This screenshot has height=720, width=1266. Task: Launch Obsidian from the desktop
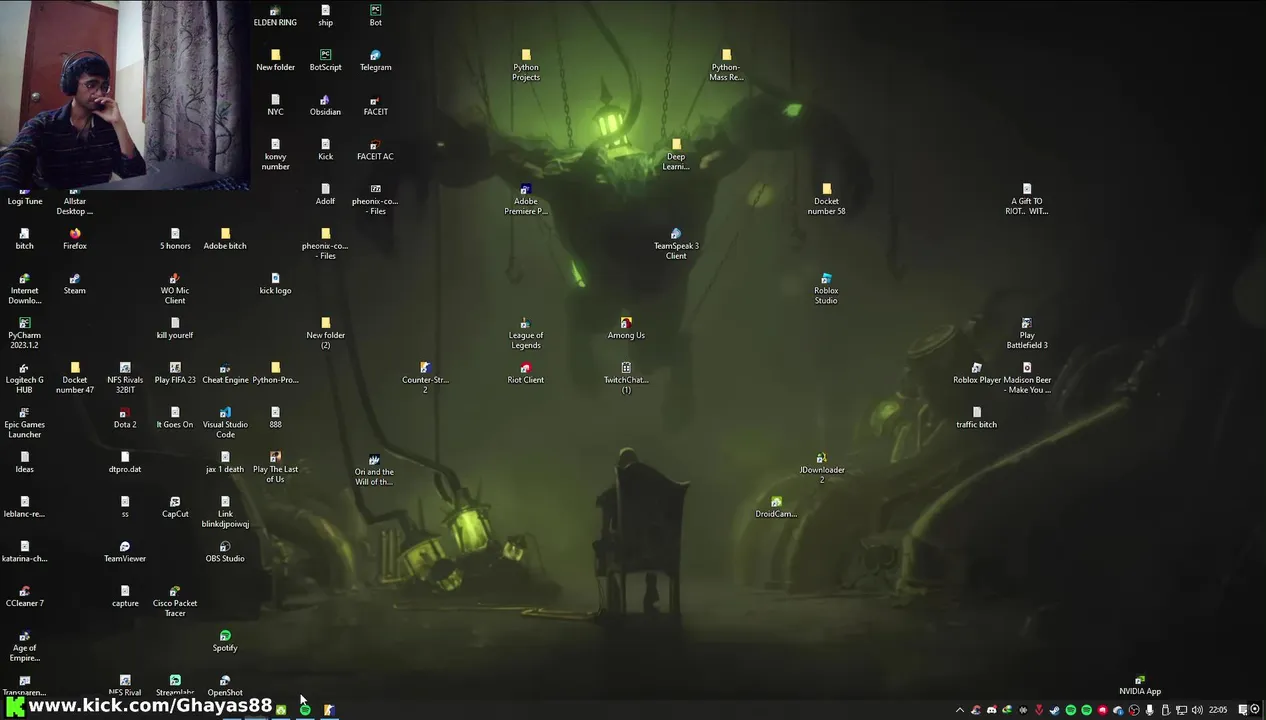pyautogui.click(x=325, y=105)
